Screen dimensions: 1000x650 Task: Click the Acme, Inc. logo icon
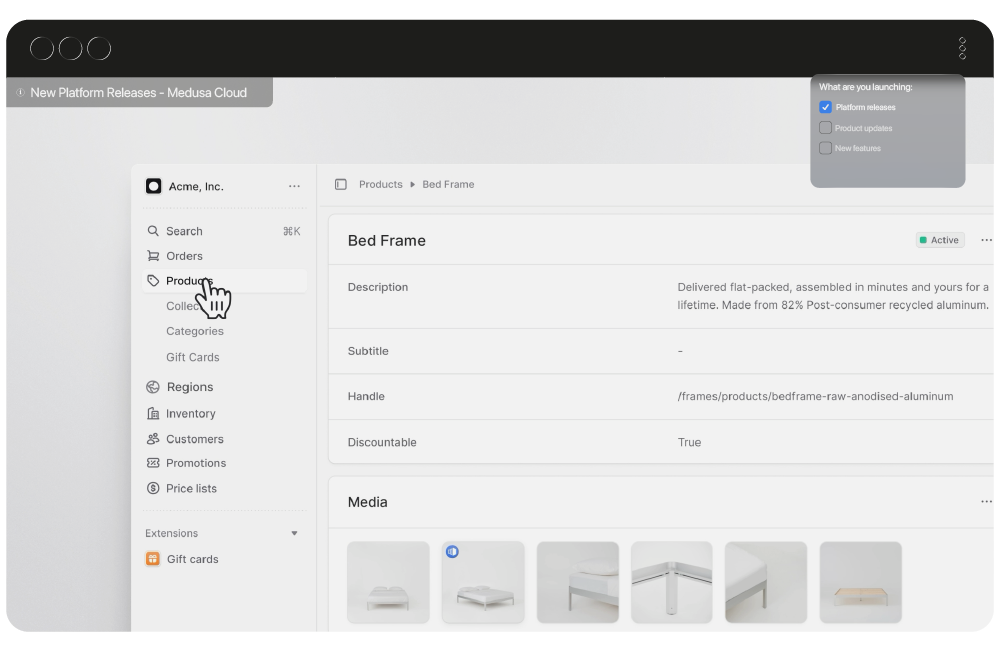coord(153,186)
